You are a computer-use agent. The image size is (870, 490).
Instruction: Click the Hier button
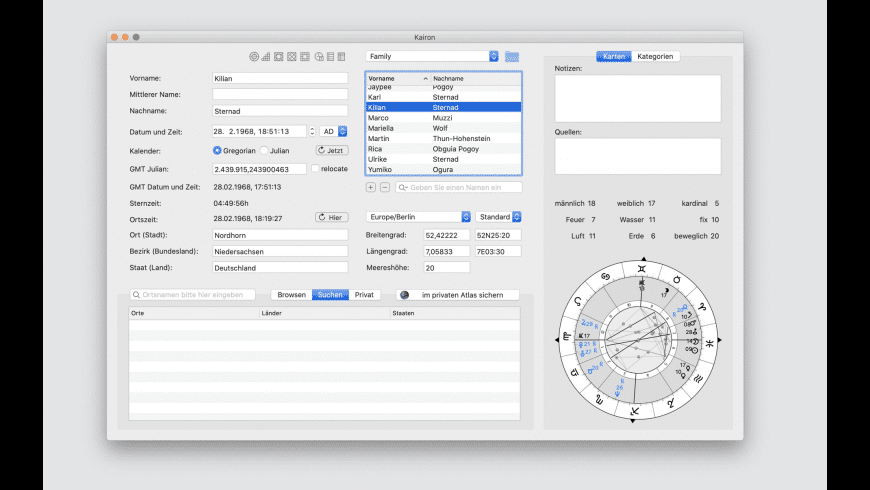332,218
